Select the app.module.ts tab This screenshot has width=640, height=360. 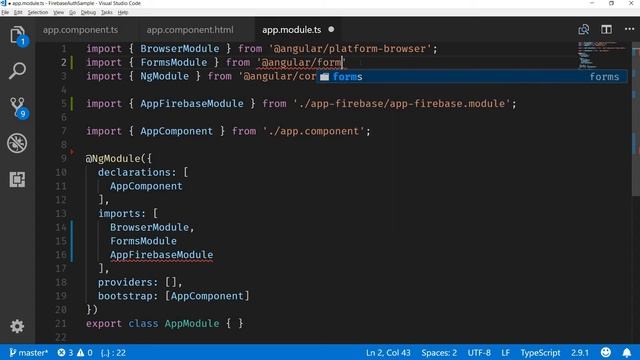(291, 30)
